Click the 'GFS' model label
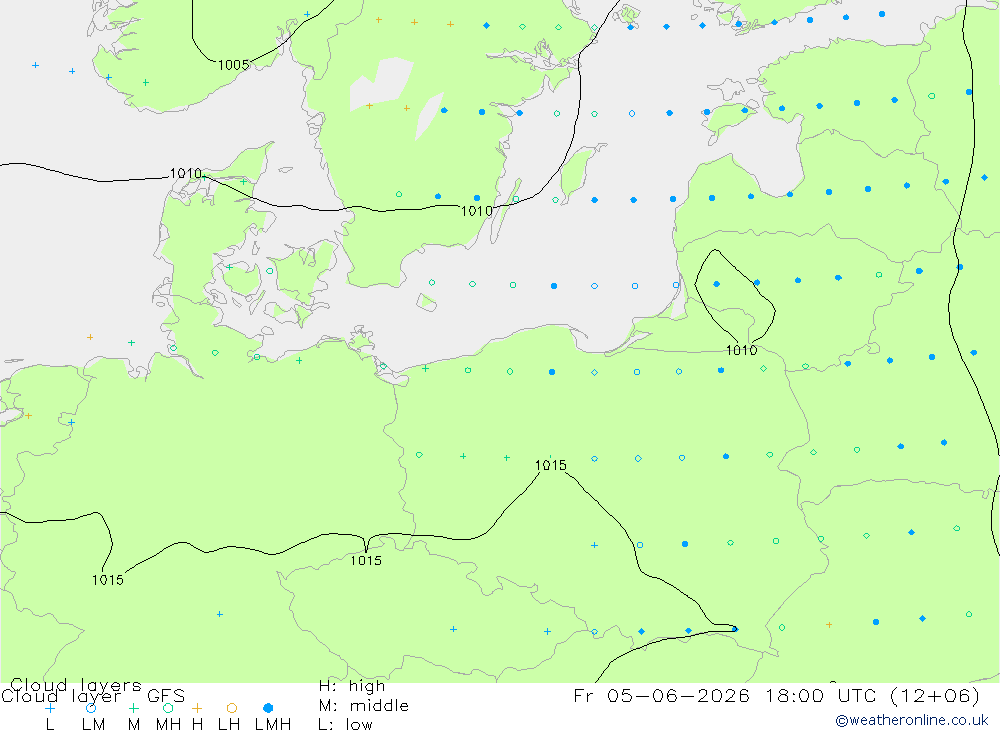This screenshot has height=733, width=1000. coord(166,696)
